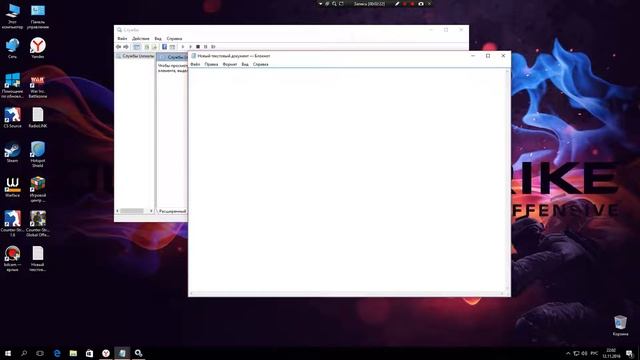640x360 pixels.
Task: Open Task View from the taskbar
Action: point(40,353)
